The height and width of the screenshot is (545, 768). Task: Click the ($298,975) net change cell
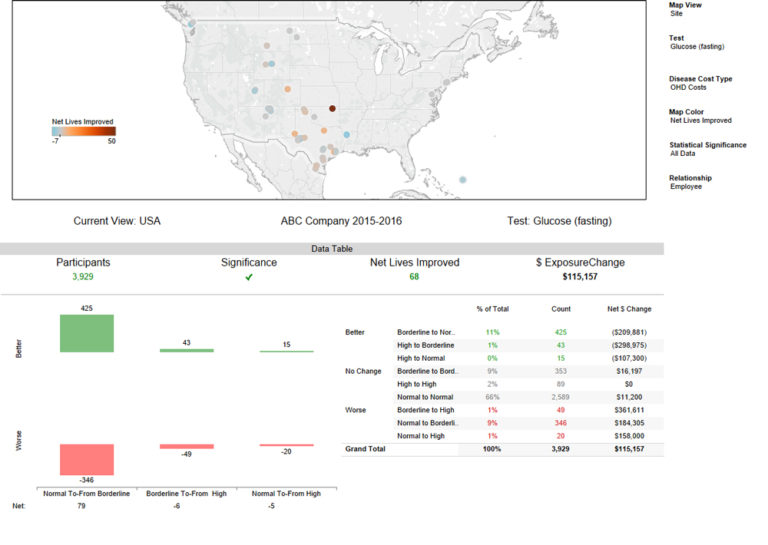coord(629,345)
